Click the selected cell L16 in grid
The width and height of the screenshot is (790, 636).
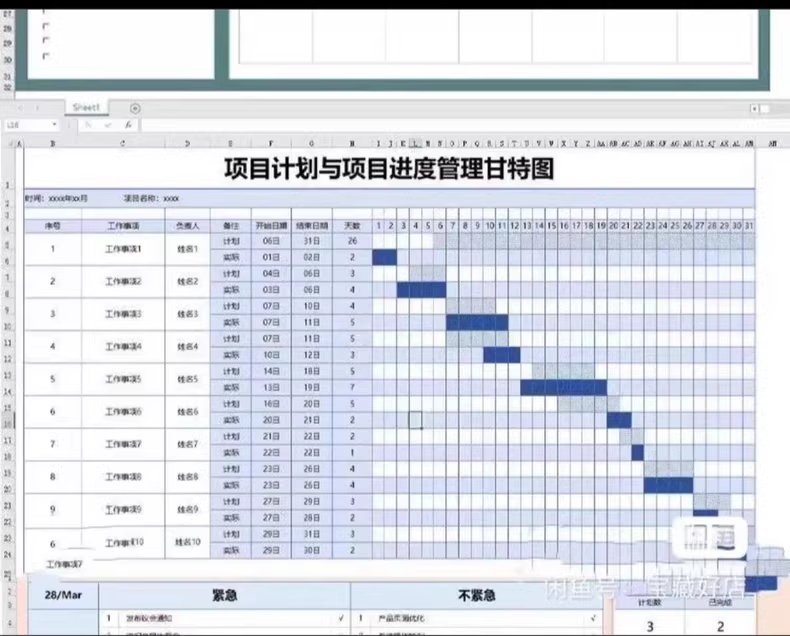click(416, 420)
